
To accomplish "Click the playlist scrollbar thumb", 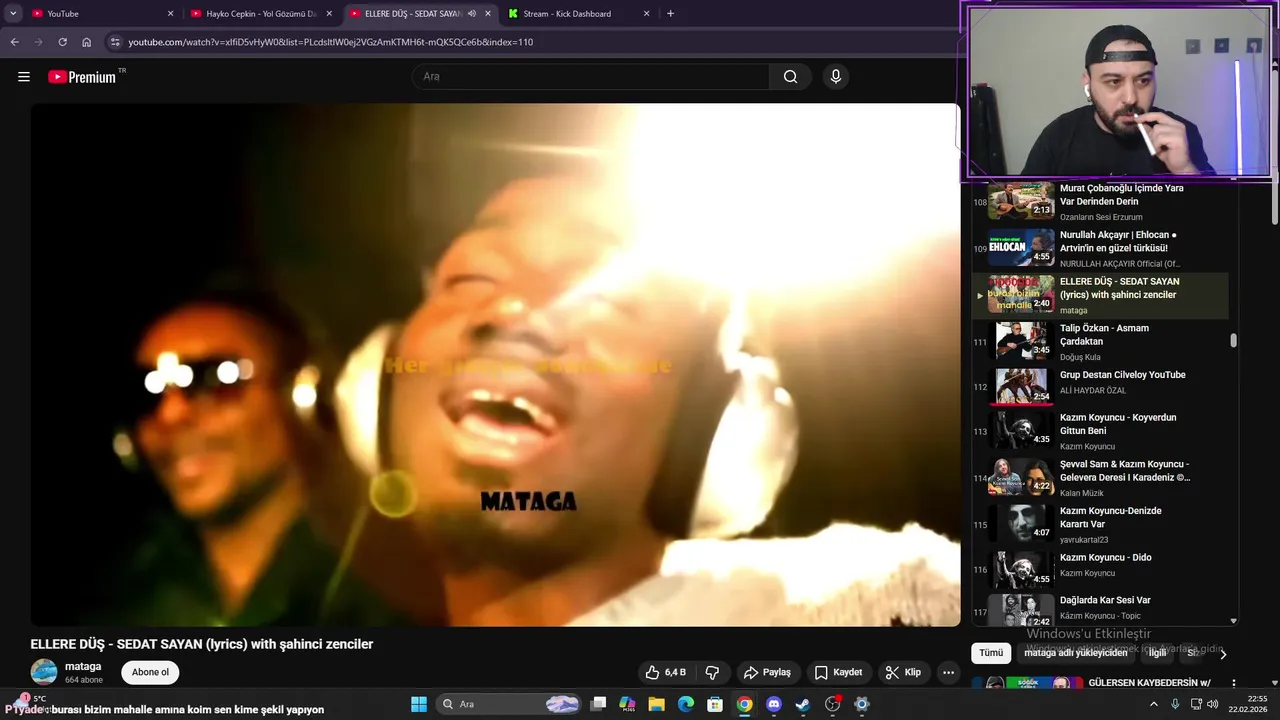I will pos(1233,340).
